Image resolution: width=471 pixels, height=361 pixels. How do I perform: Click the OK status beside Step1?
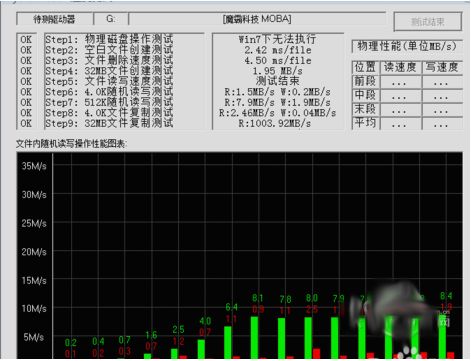click(26, 39)
